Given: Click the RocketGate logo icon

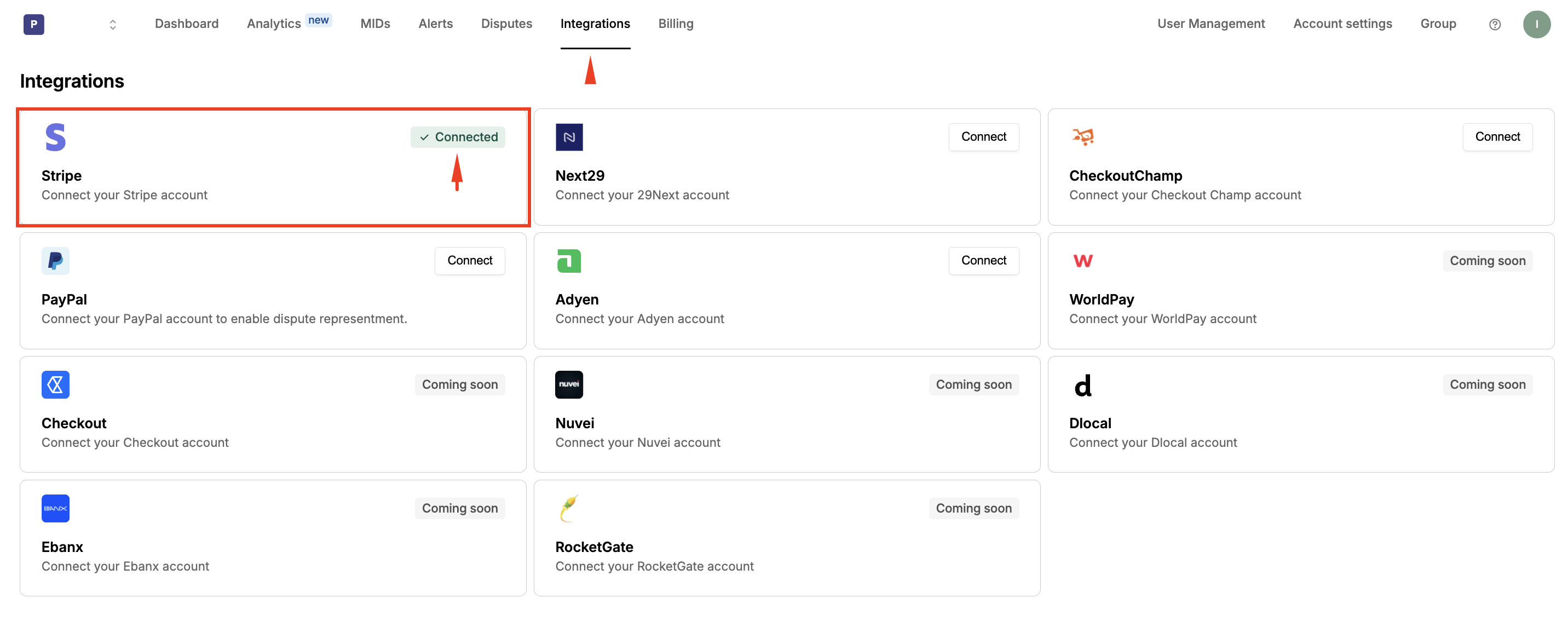Looking at the screenshot, I should [569, 508].
